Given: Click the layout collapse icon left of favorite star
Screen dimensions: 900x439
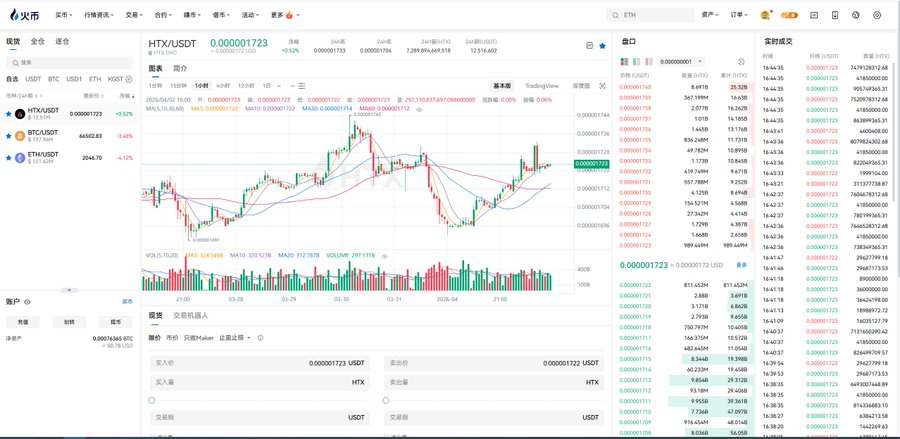Looking at the screenshot, I should tap(589, 45).
